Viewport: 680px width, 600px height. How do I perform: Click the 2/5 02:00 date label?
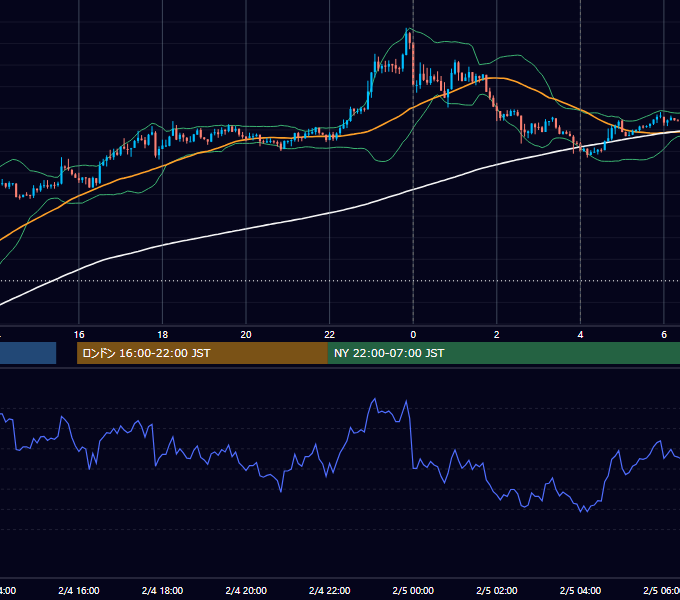(497, 590)
